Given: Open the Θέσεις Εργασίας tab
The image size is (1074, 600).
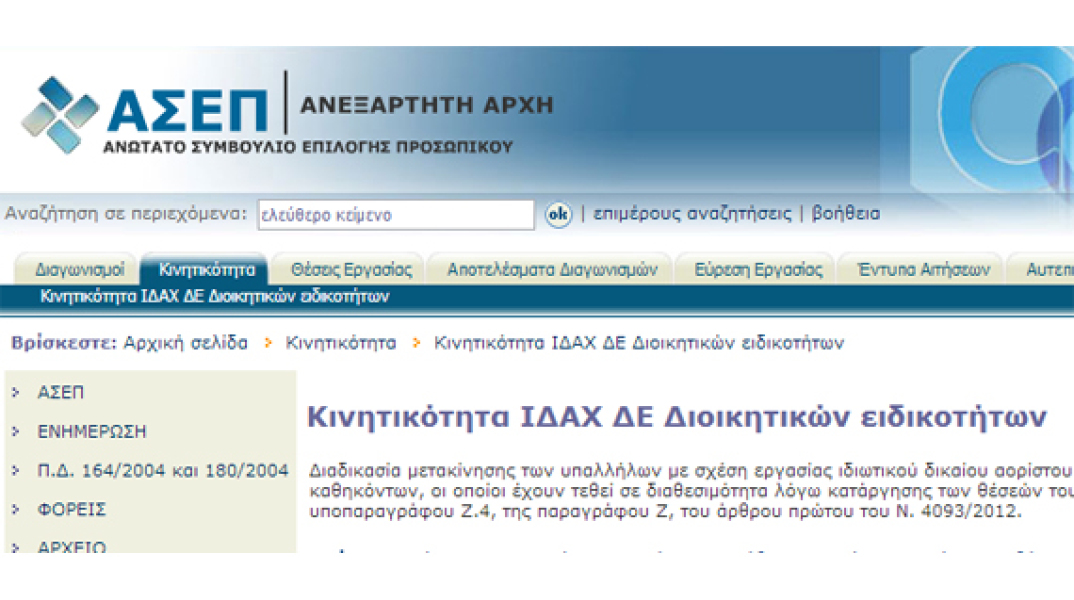Looking at the screenshot, I should pyautogui.click(x=351, y=270).
